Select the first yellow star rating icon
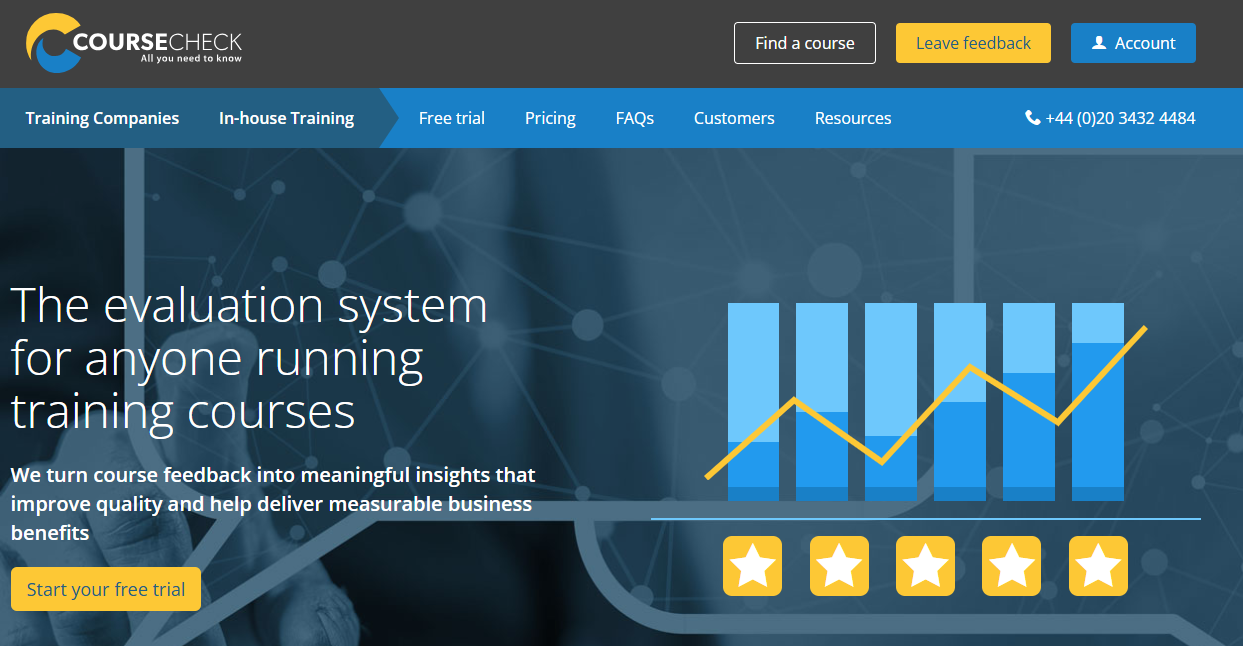The image size is (1243, 646). (x=752, y=566)
